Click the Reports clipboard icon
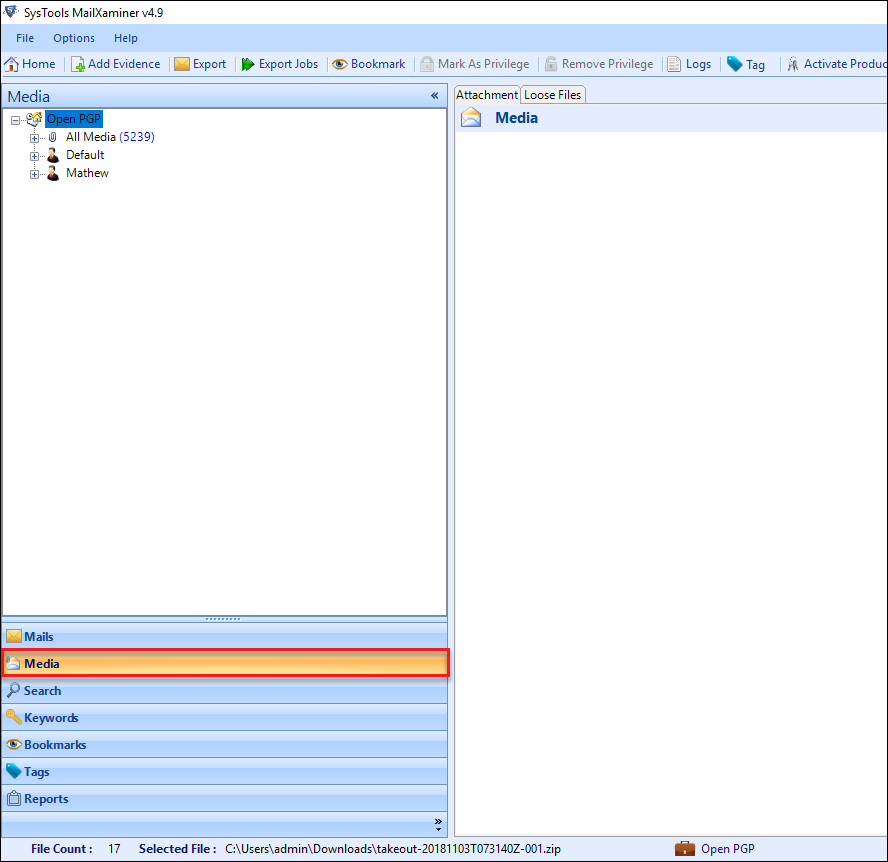 point(14,799)
